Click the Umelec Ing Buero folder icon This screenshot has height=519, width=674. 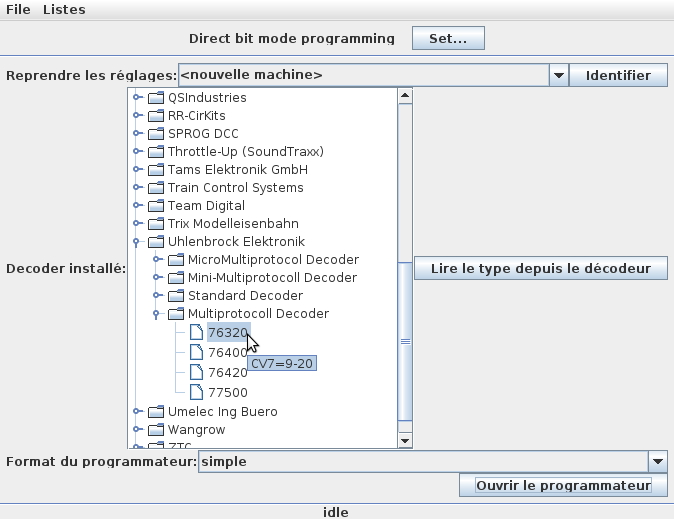coord(156,412)
